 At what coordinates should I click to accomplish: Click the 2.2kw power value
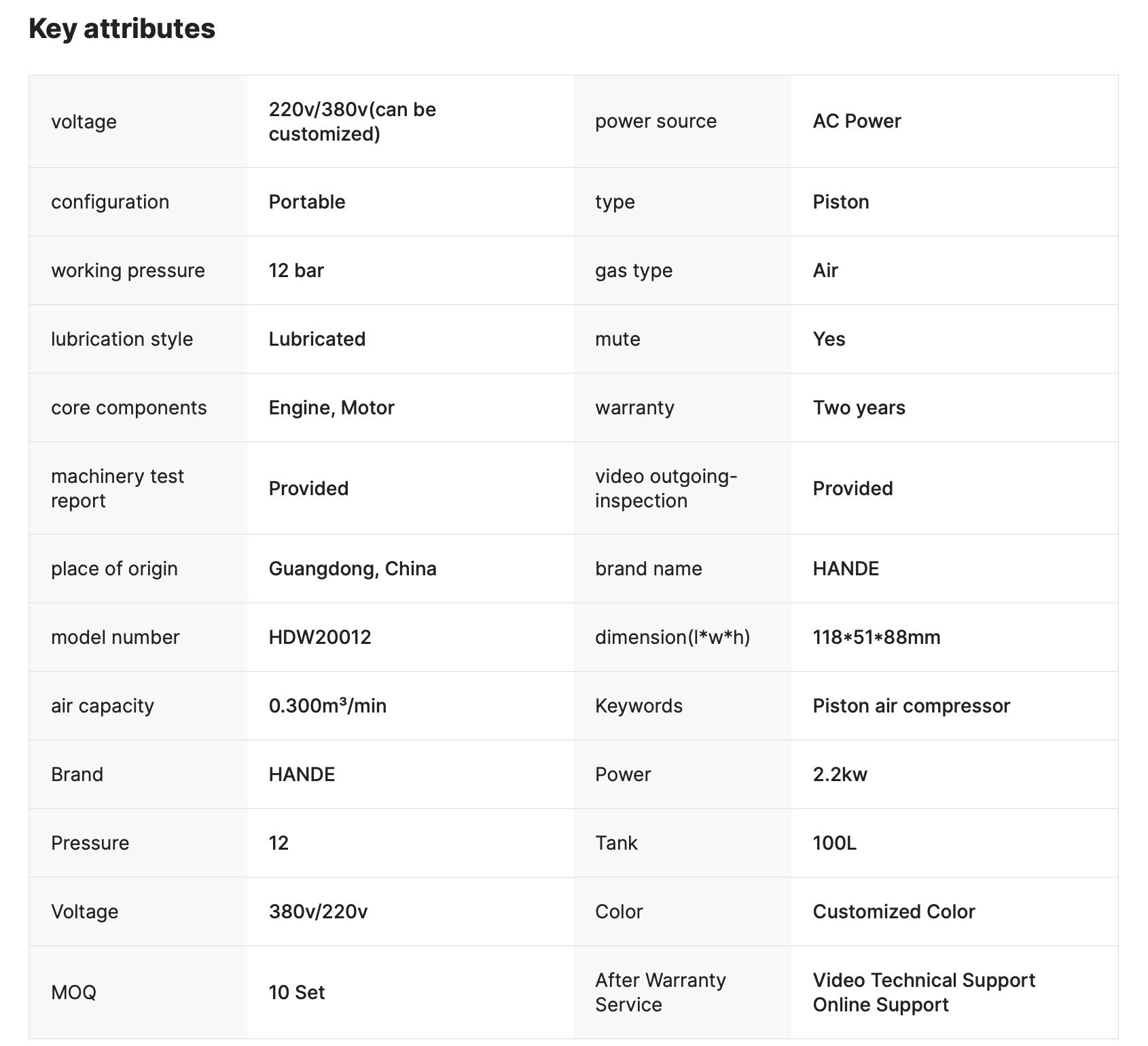(x=840, y=774)
